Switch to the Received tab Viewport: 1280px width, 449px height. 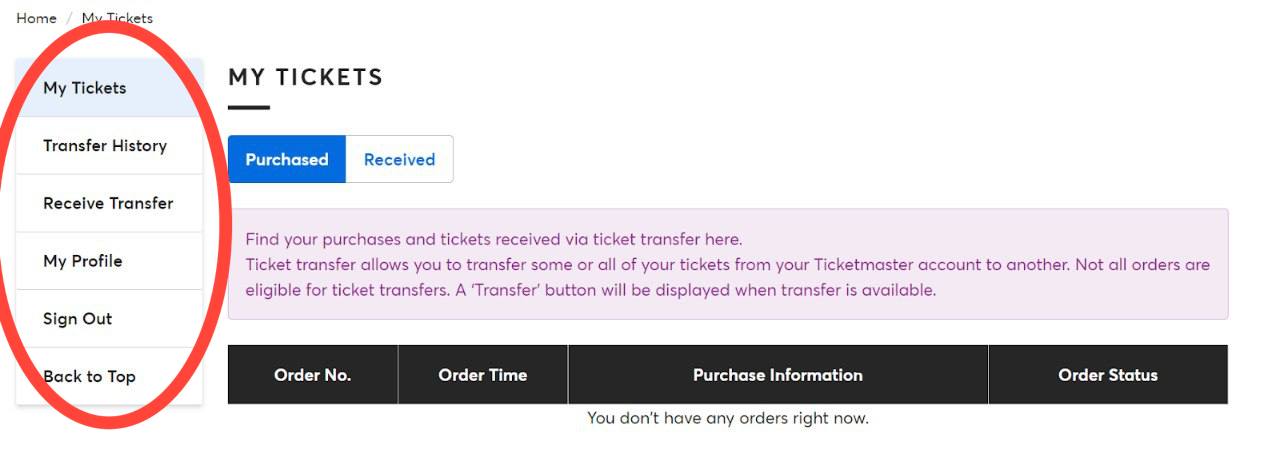point(399,159)
